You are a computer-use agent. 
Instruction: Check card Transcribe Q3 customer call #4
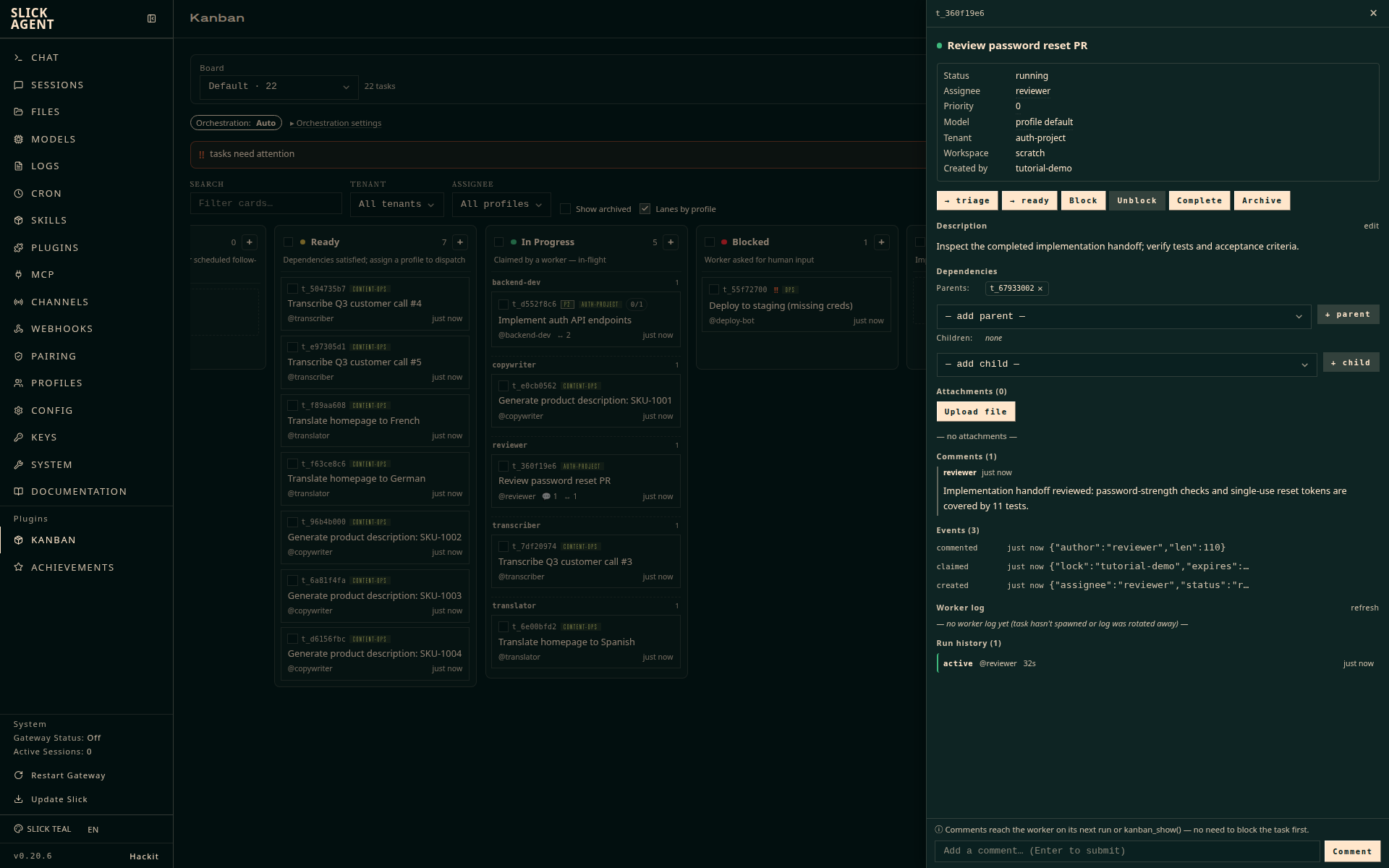tap(293, 289)
